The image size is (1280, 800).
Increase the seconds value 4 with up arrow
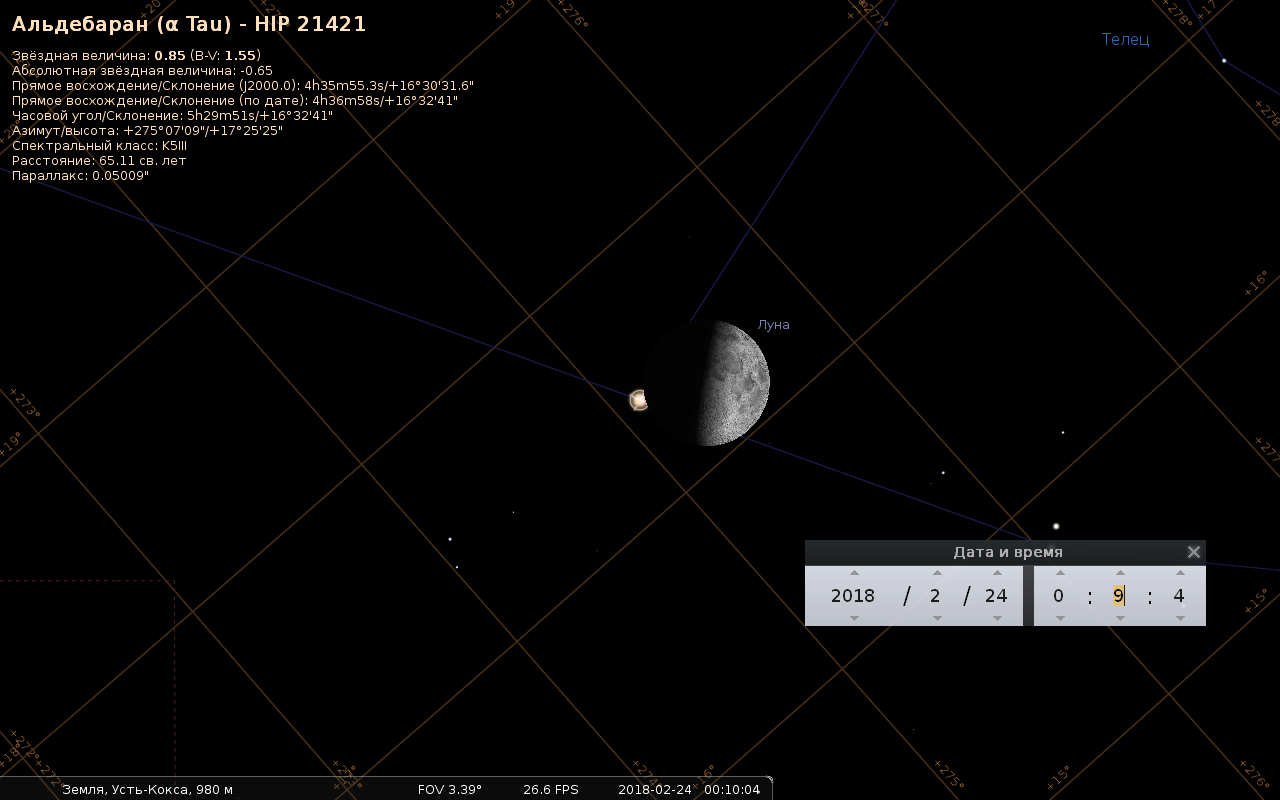point(1180,573)
